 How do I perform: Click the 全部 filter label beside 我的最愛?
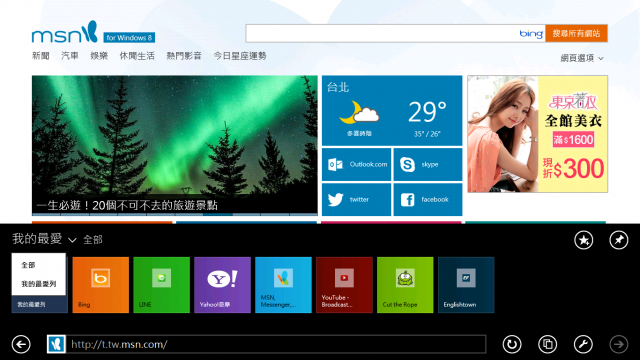point(93,240)
